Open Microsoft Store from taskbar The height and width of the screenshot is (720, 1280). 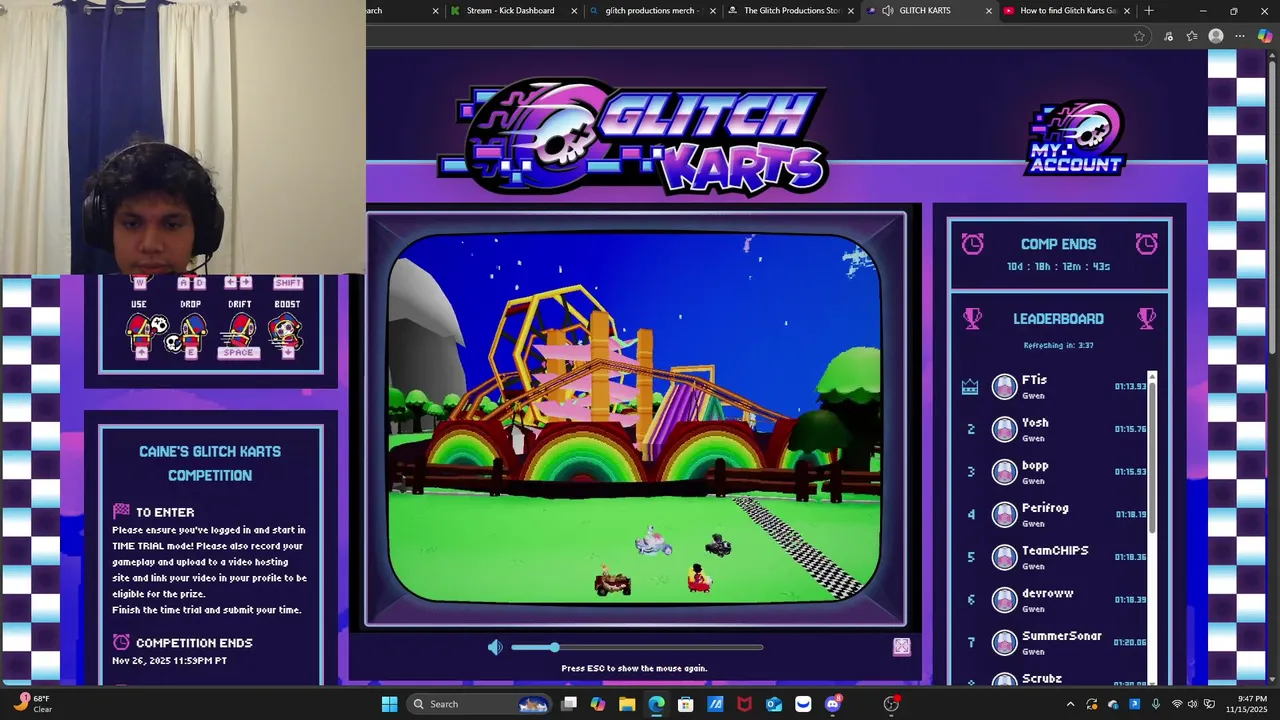click(685, 704)
